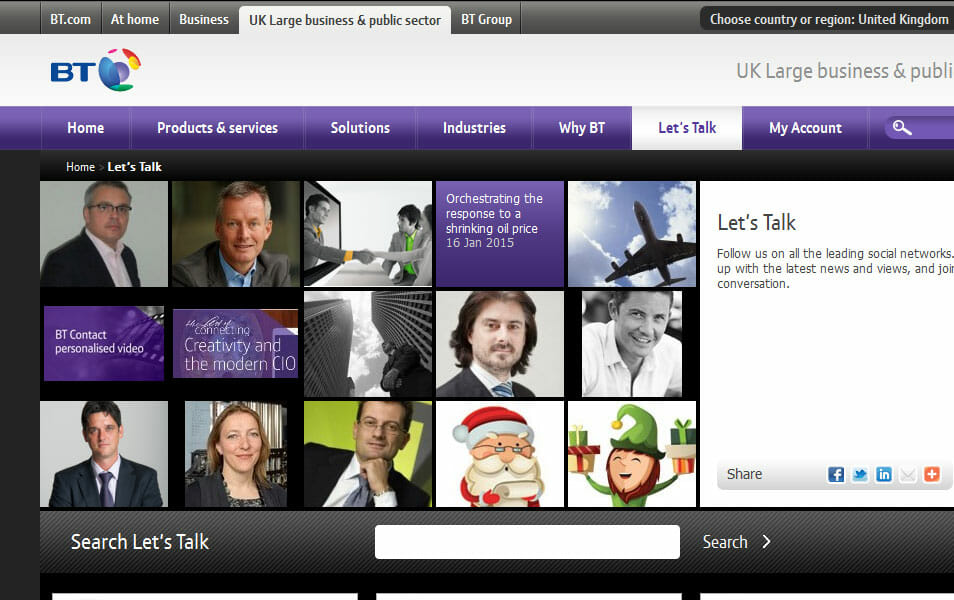
Task: Share page on LinkedIn
Action: [x=884, y=475]
